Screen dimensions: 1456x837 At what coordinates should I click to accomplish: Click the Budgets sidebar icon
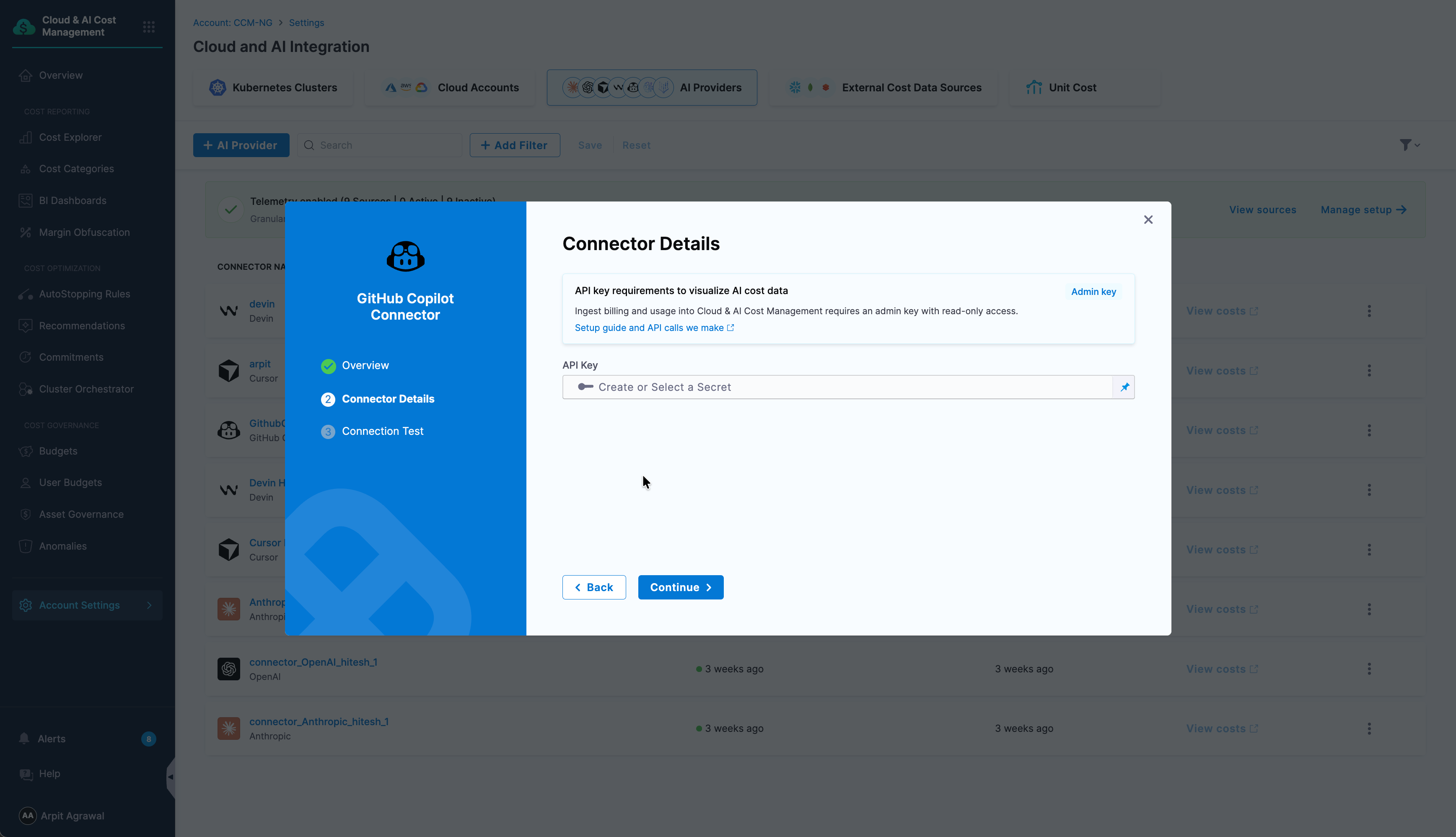pos(25,451)
